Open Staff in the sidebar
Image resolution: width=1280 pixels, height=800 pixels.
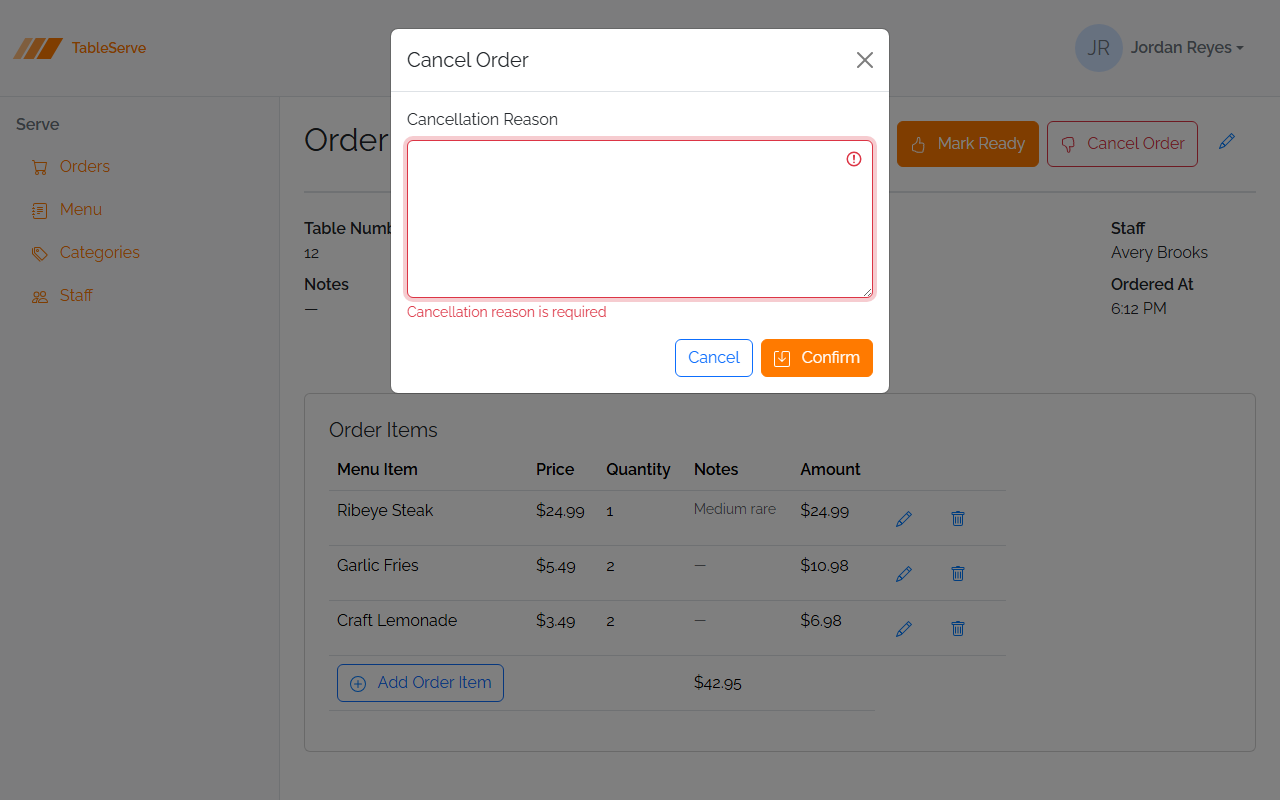pos(76,296)
